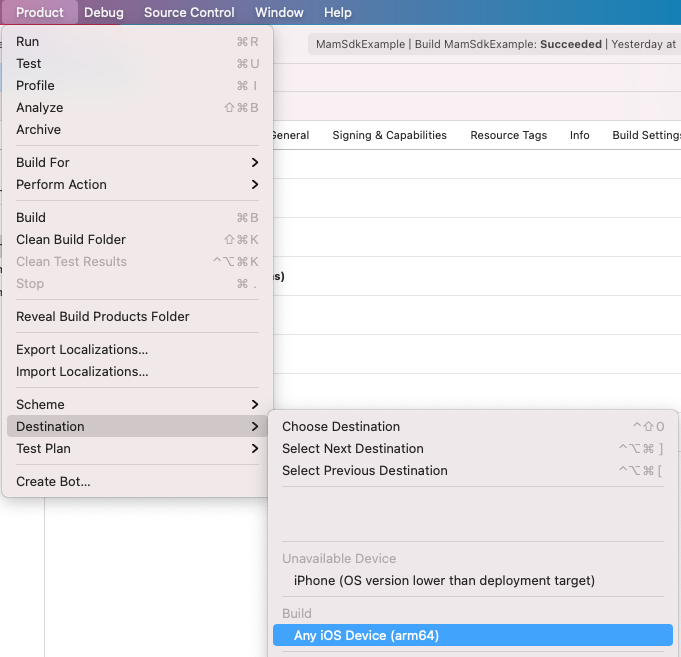Expand the Test Plan submenu
This screenshot has width=681, height=657.
[137, 449]
